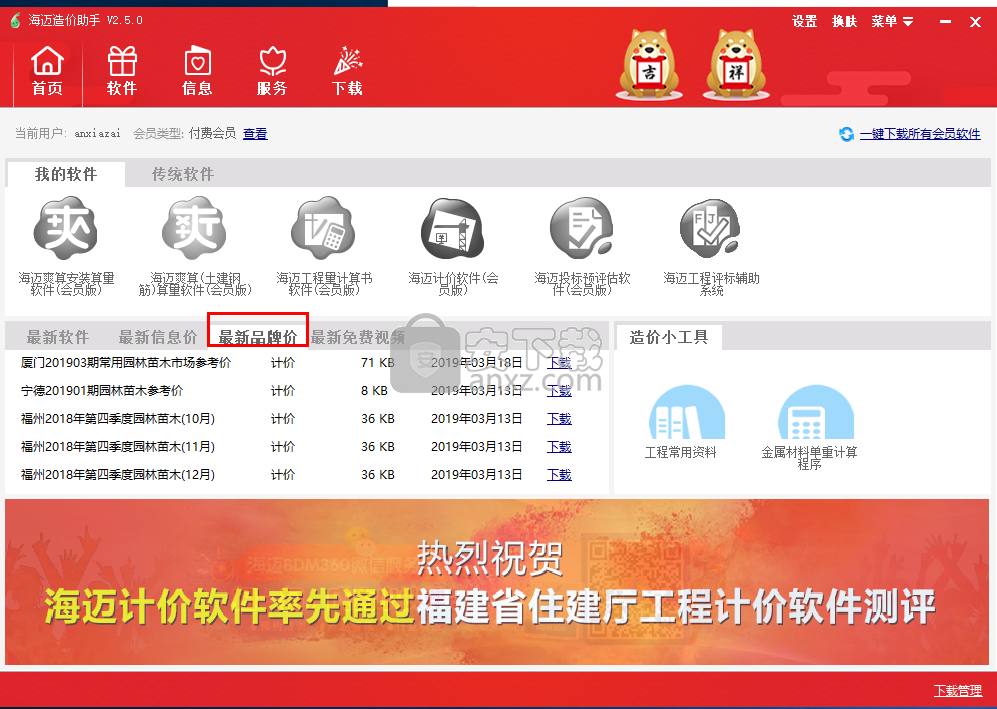Select text 福州2018年第四季度园林苗木(10月)

point(118,418)
